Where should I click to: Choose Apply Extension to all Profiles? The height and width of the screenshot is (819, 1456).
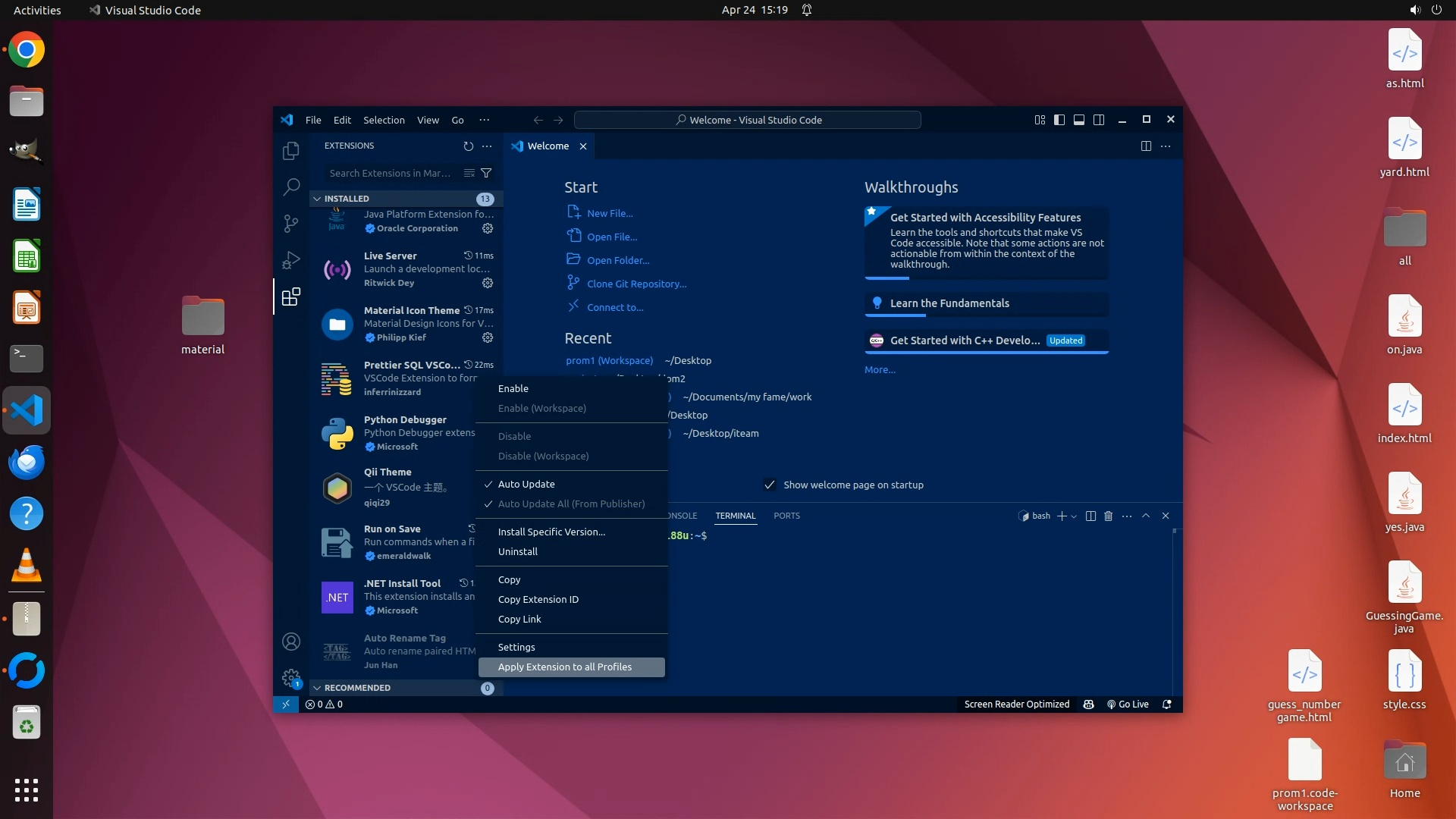[565, 667]
